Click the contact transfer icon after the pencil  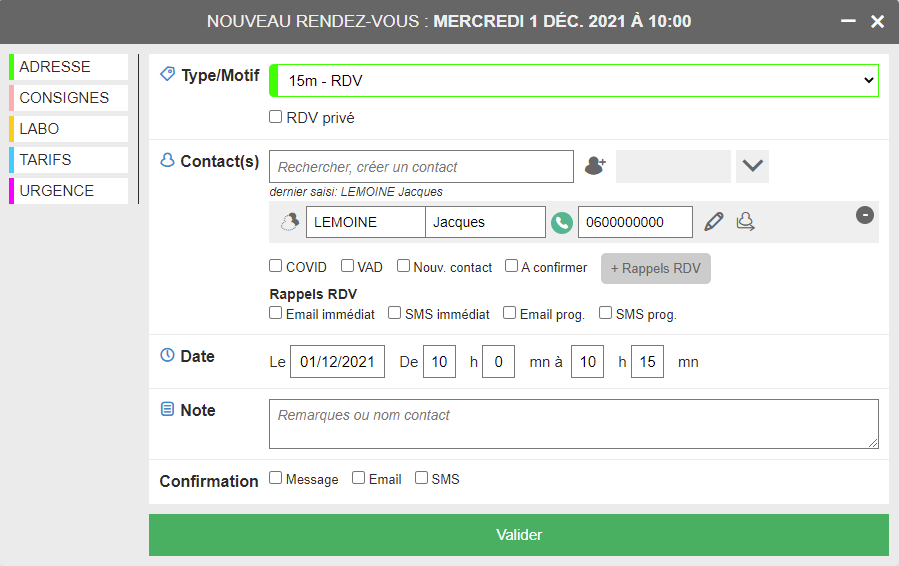[x=746, y=222]
